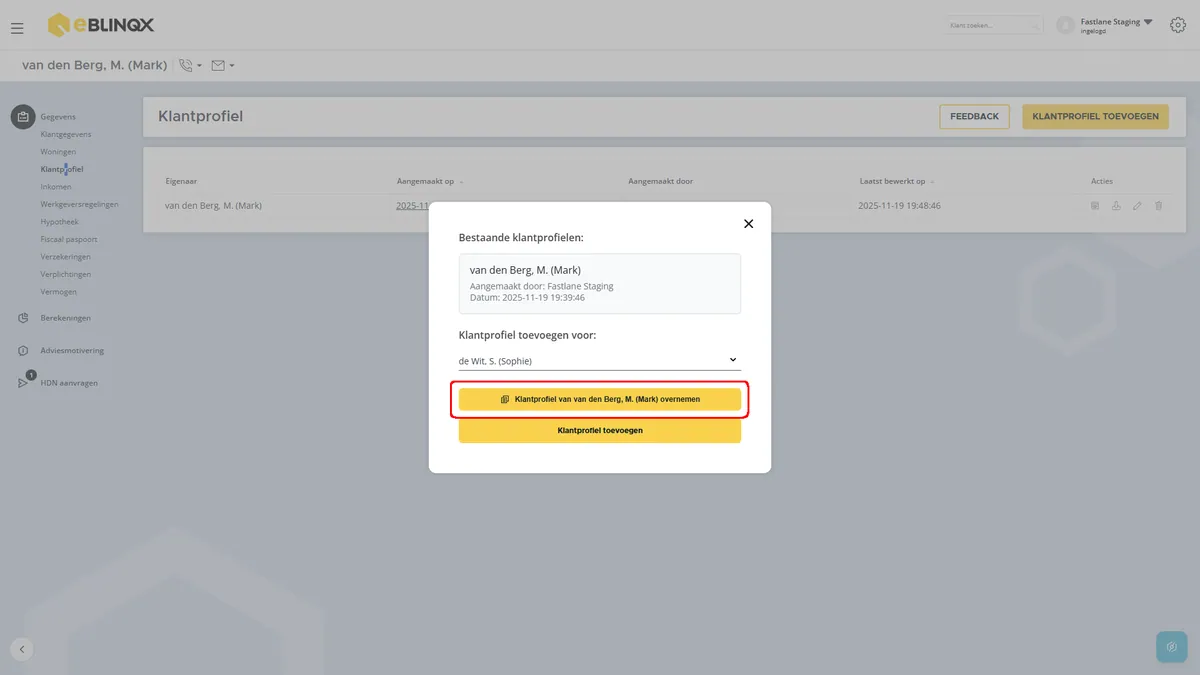
Task: Click the FEEDBACK button
Action: tap(974, 117)
